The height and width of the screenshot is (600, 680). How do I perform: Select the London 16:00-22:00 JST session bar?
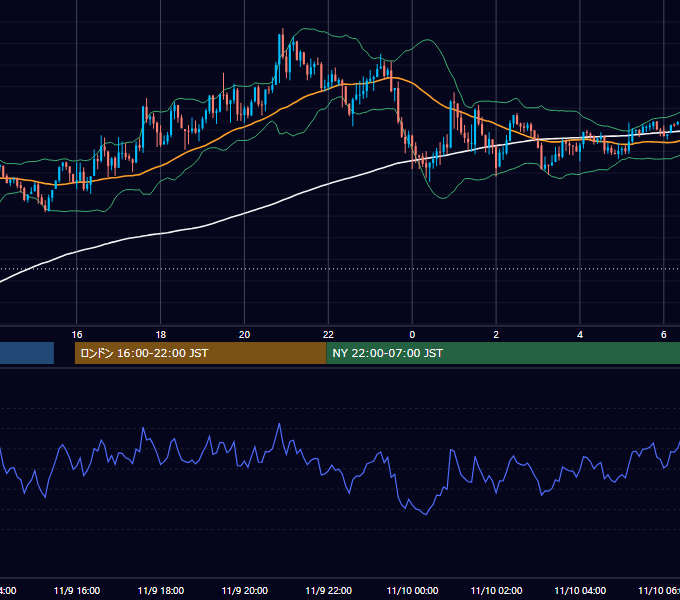click(200, 353)
